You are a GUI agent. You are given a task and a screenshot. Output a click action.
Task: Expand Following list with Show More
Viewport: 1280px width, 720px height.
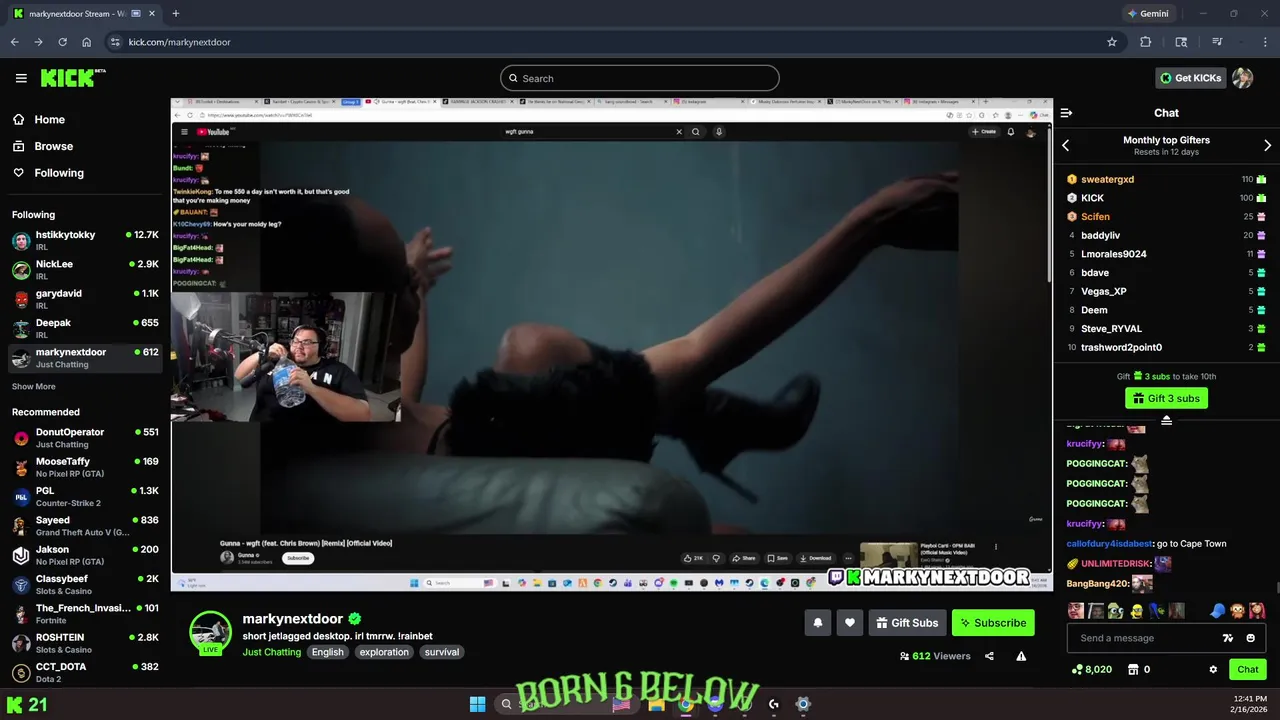click(x=33, y=386)
